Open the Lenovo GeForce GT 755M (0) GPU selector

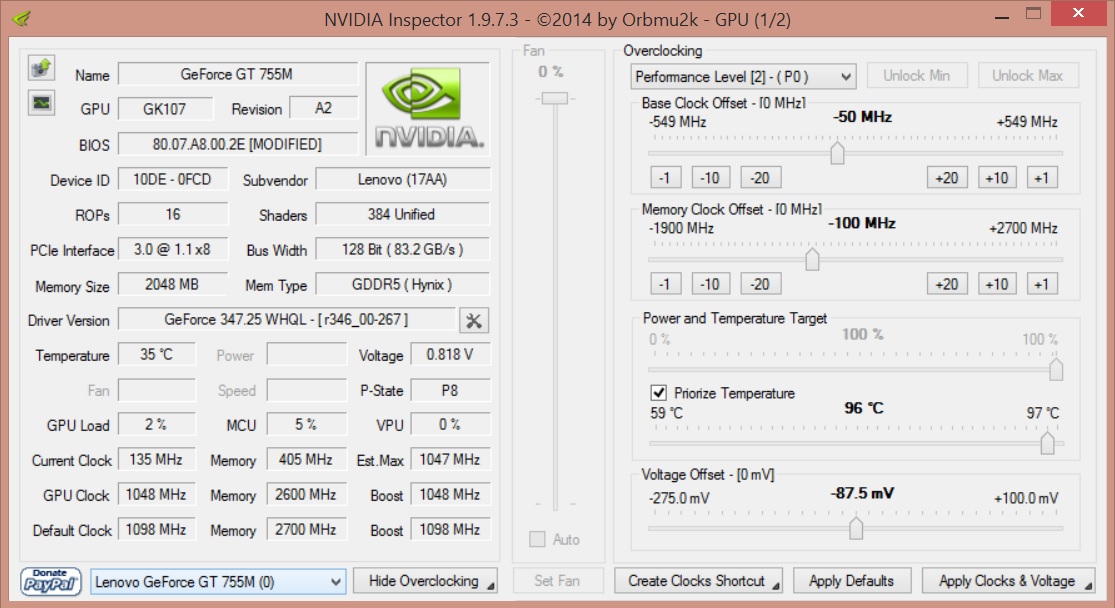pos(218,582)
